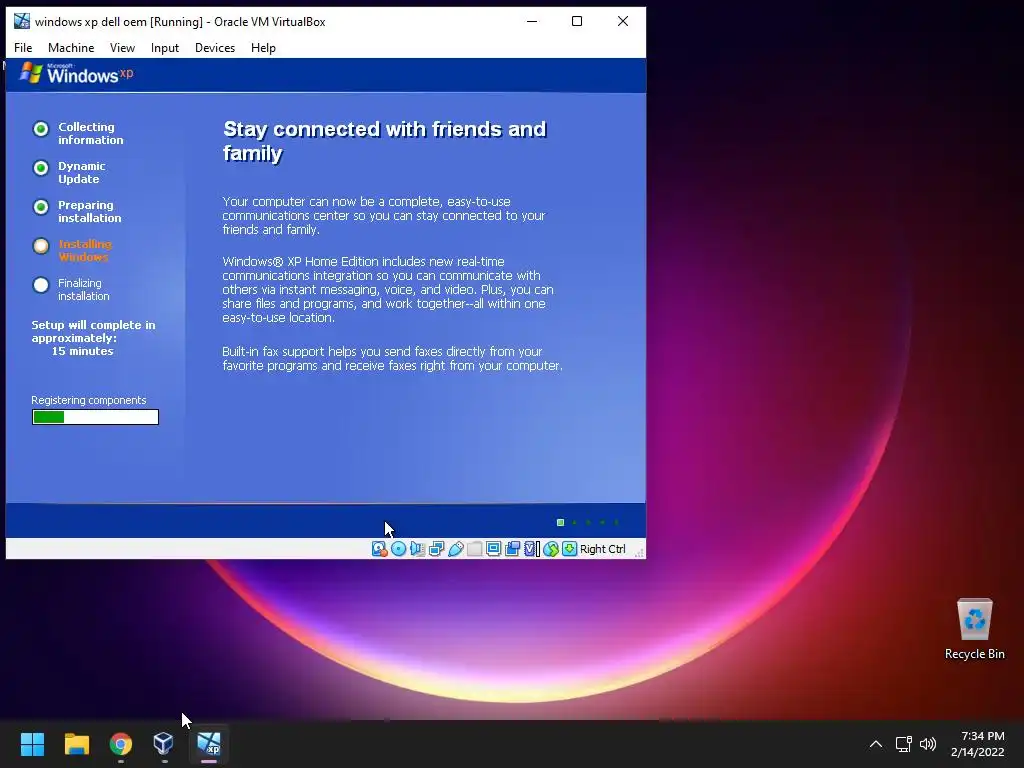Click the network adapter status icon
The width and height of the screenshot is (1024, 768).
tap(436, 549)
